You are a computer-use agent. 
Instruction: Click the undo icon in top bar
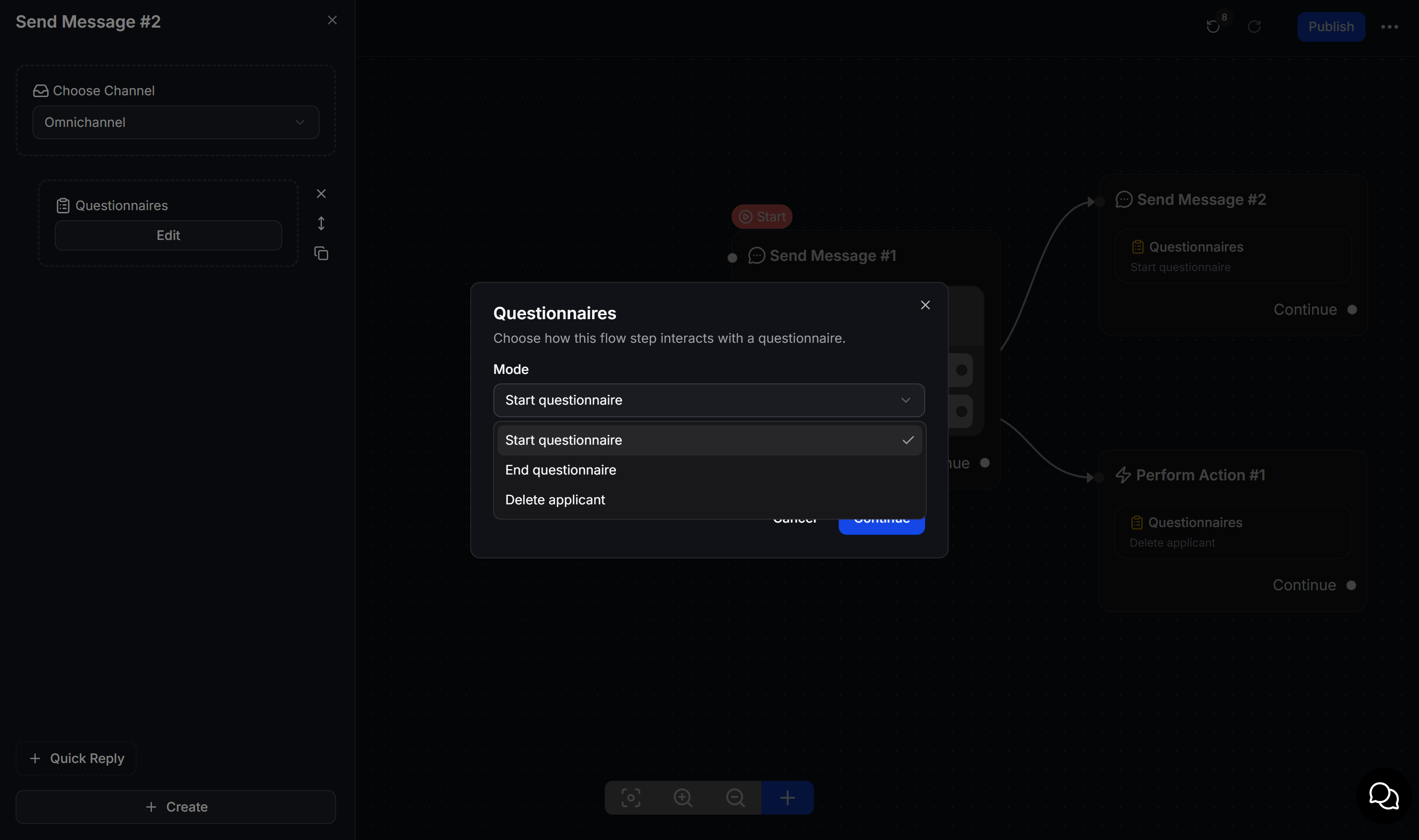pos(1212,27)
